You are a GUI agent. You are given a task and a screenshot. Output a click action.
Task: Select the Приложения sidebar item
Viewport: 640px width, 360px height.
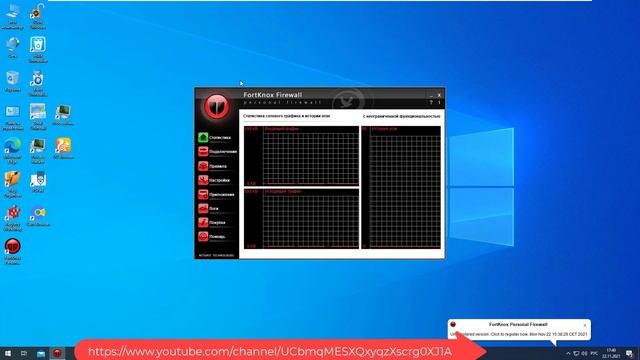click(x=216, y=194)
